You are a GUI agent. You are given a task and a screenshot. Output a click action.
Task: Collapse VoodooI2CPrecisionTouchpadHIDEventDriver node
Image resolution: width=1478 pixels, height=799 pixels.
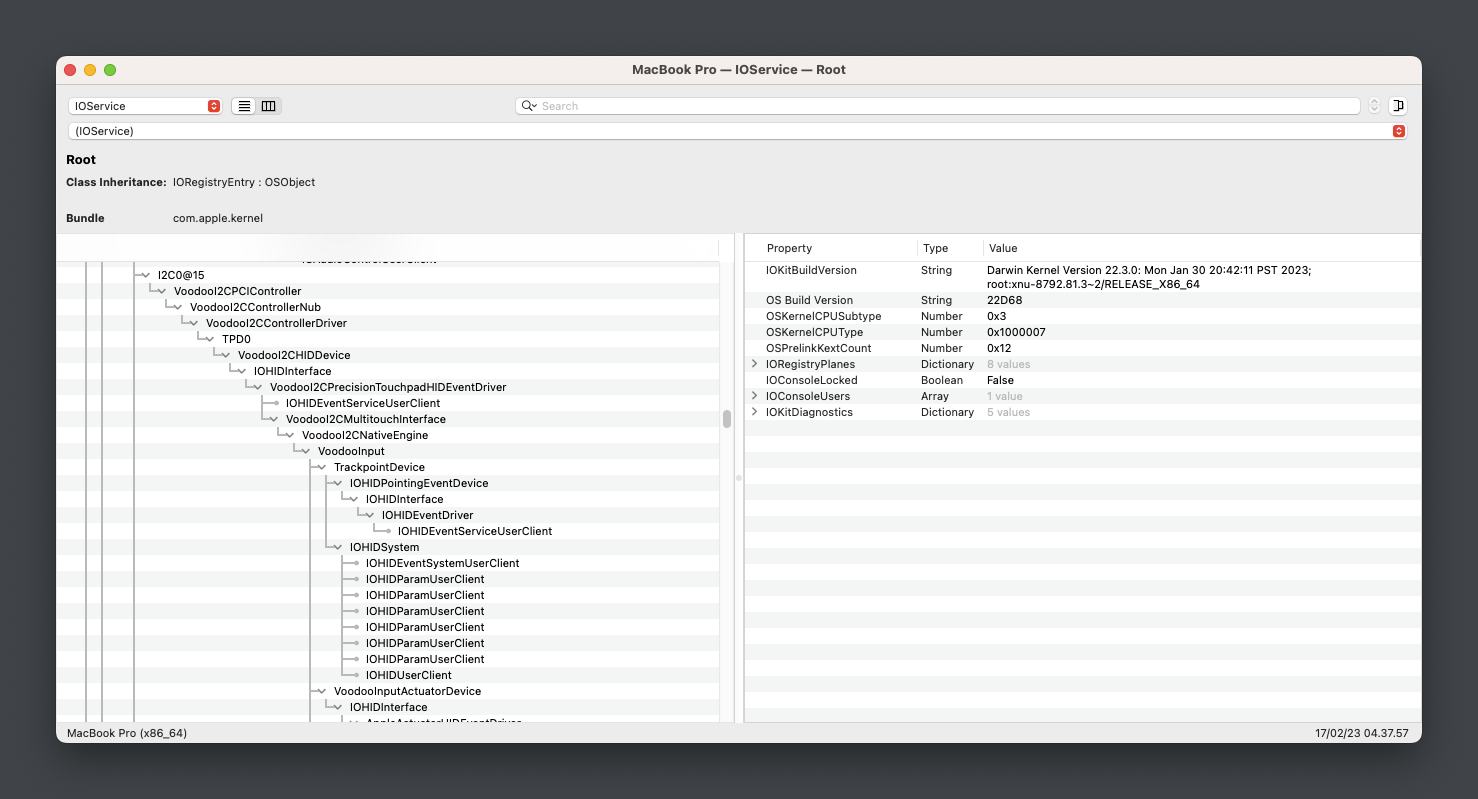coord(258,387)
